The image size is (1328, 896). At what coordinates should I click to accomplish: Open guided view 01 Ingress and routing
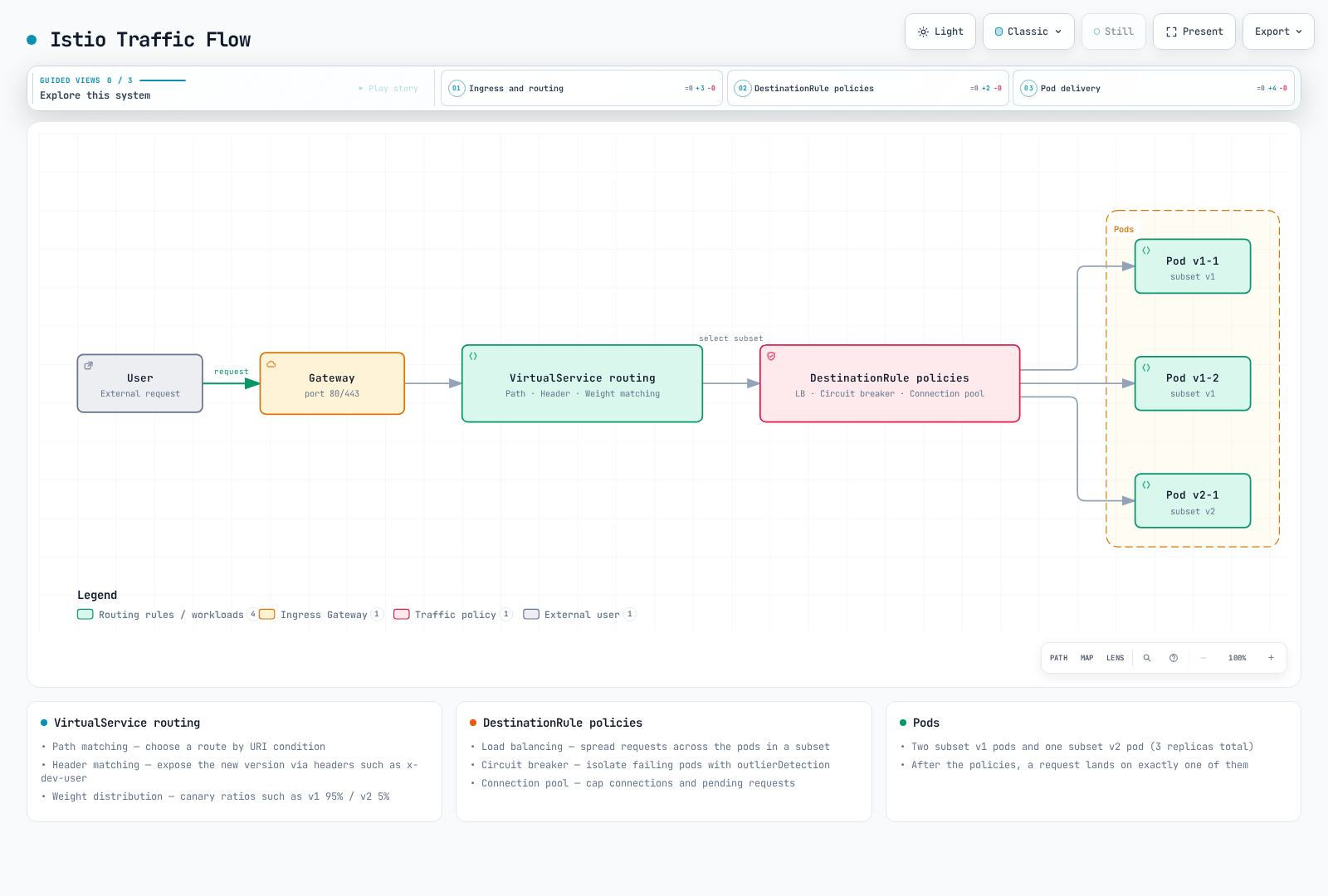point(582,88)
